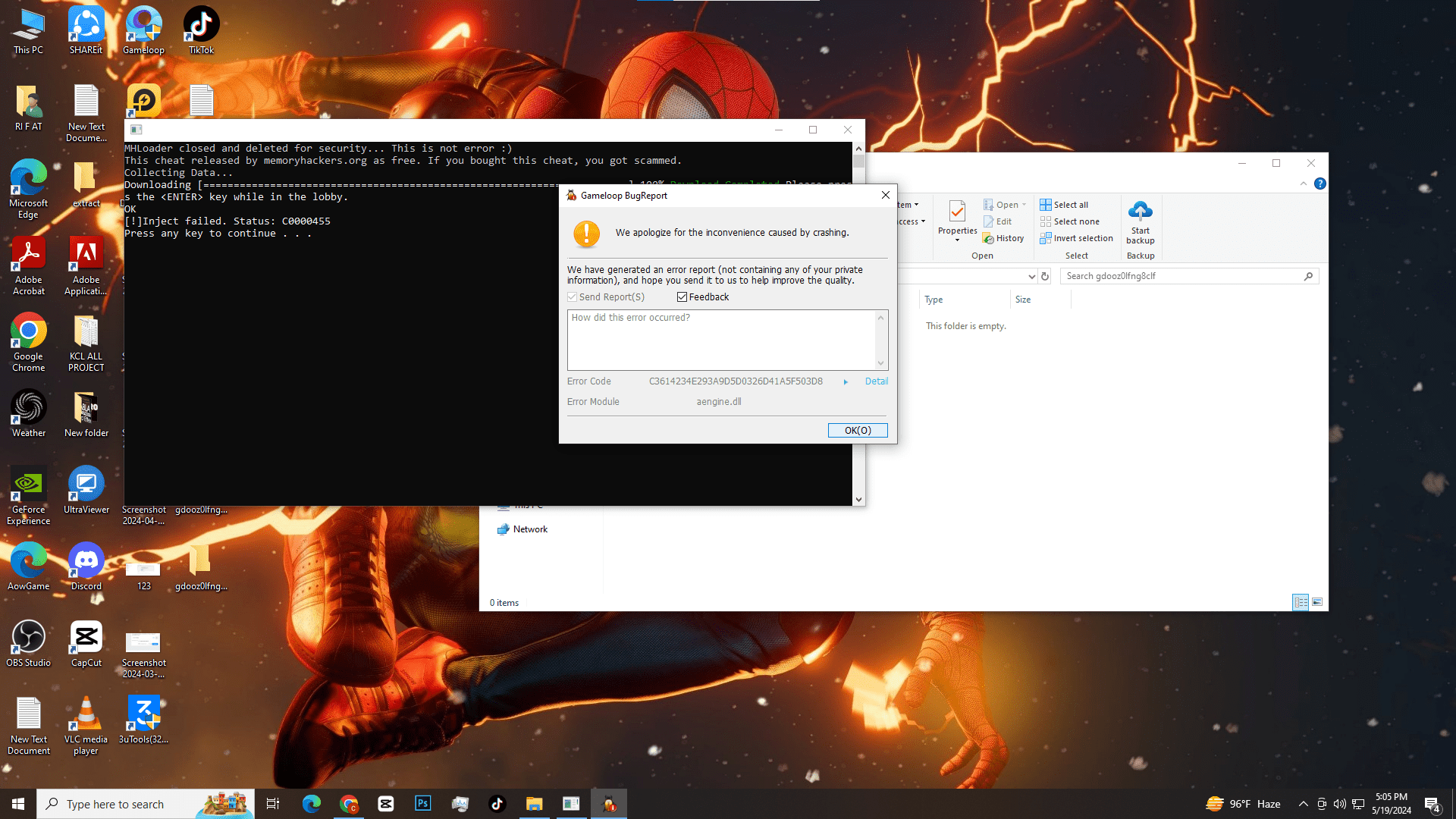Open GeForce Experience desktop icon
The image size is (1456, 819).
click(x=29, y=495)
